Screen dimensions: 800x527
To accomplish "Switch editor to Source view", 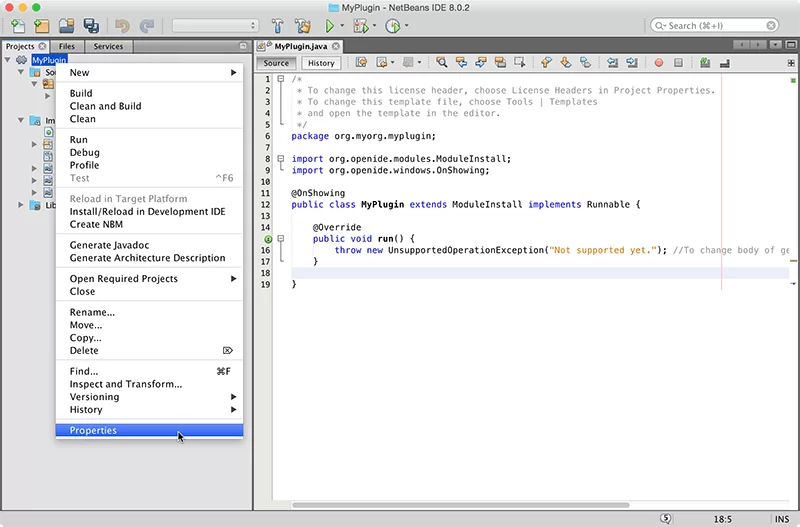I will point(276,63).
